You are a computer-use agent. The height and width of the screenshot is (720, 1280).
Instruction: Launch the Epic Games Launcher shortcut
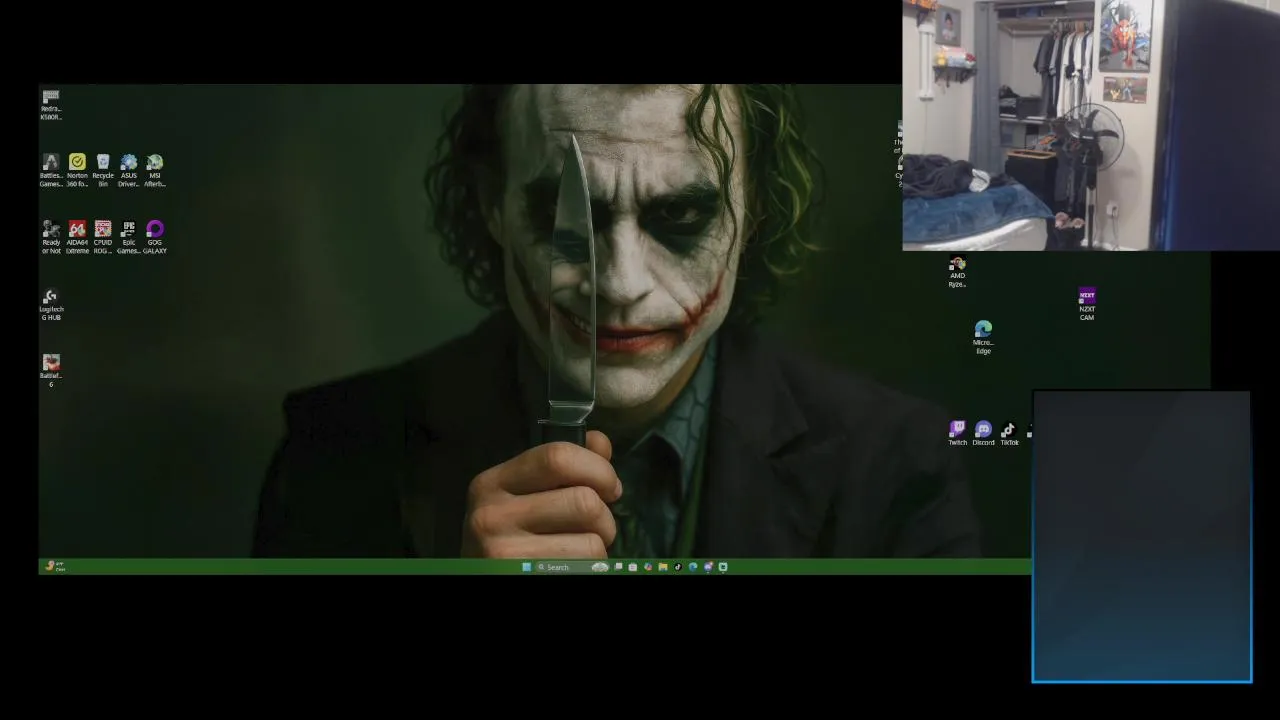coord(129,238)
